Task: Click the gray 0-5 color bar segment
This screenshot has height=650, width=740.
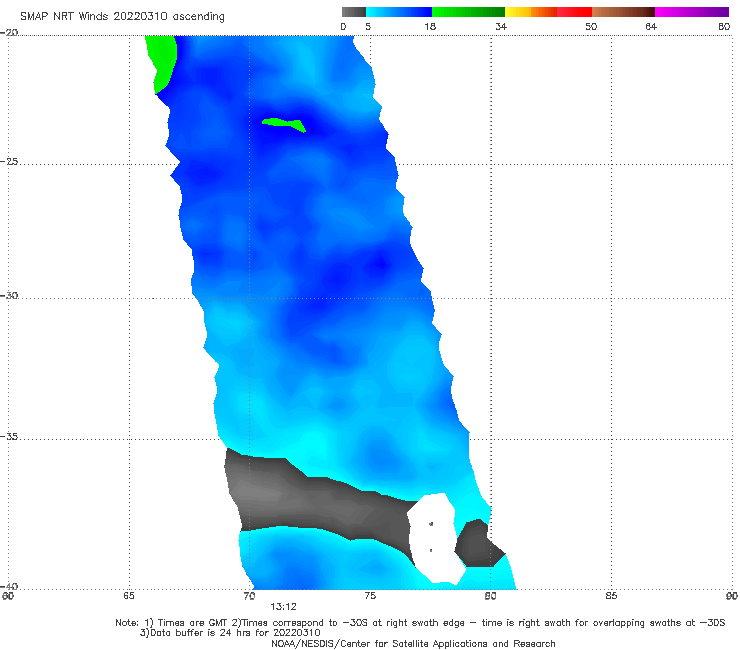Action: point(354,12)
